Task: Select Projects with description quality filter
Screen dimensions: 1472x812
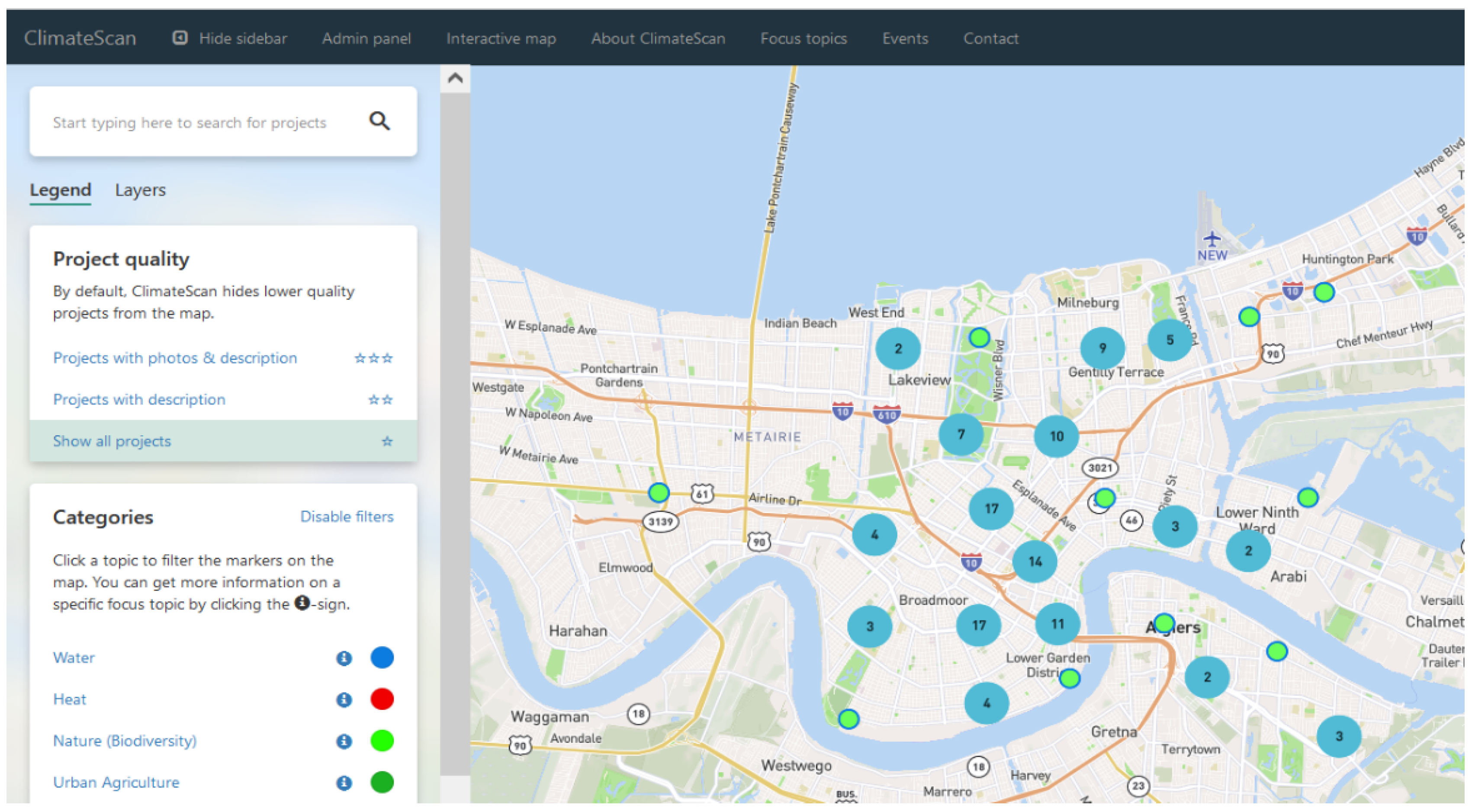Action: (x=139, y=399)
